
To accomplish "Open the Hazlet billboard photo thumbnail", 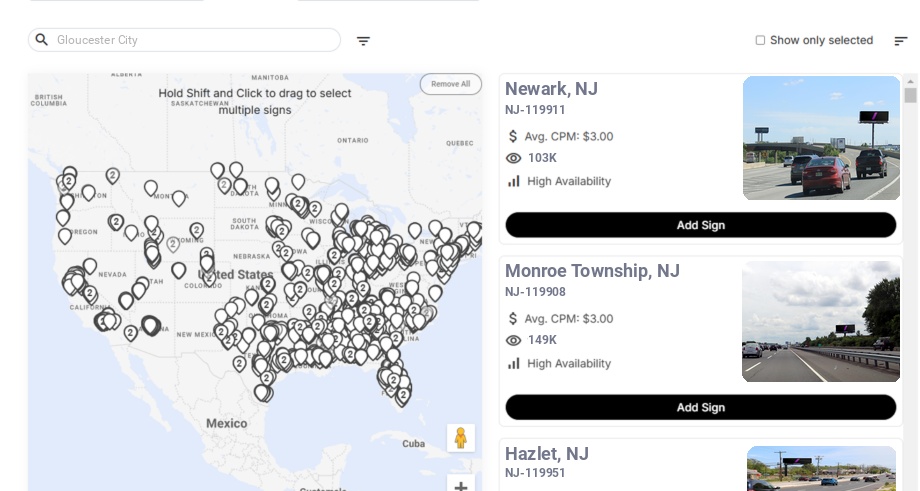I will tap(821, 468).
